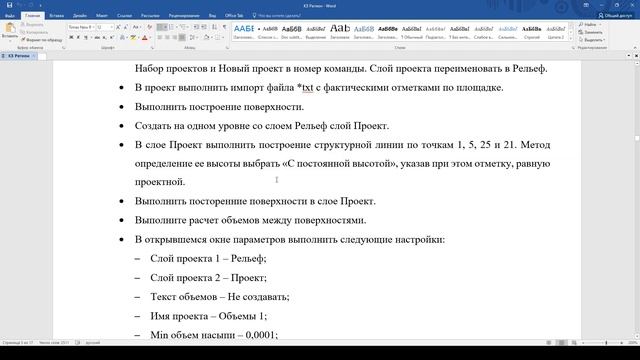
Task: Decrease paragraph indent
Action: pyautogui.click(x=196, y=27)
